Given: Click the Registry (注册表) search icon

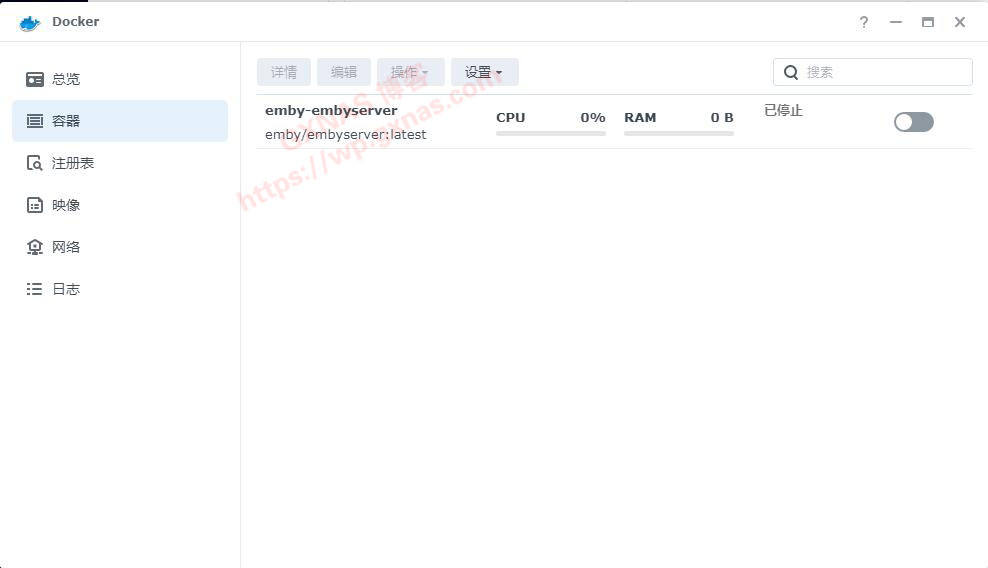Looking at the screenshot, I should 35,163.
